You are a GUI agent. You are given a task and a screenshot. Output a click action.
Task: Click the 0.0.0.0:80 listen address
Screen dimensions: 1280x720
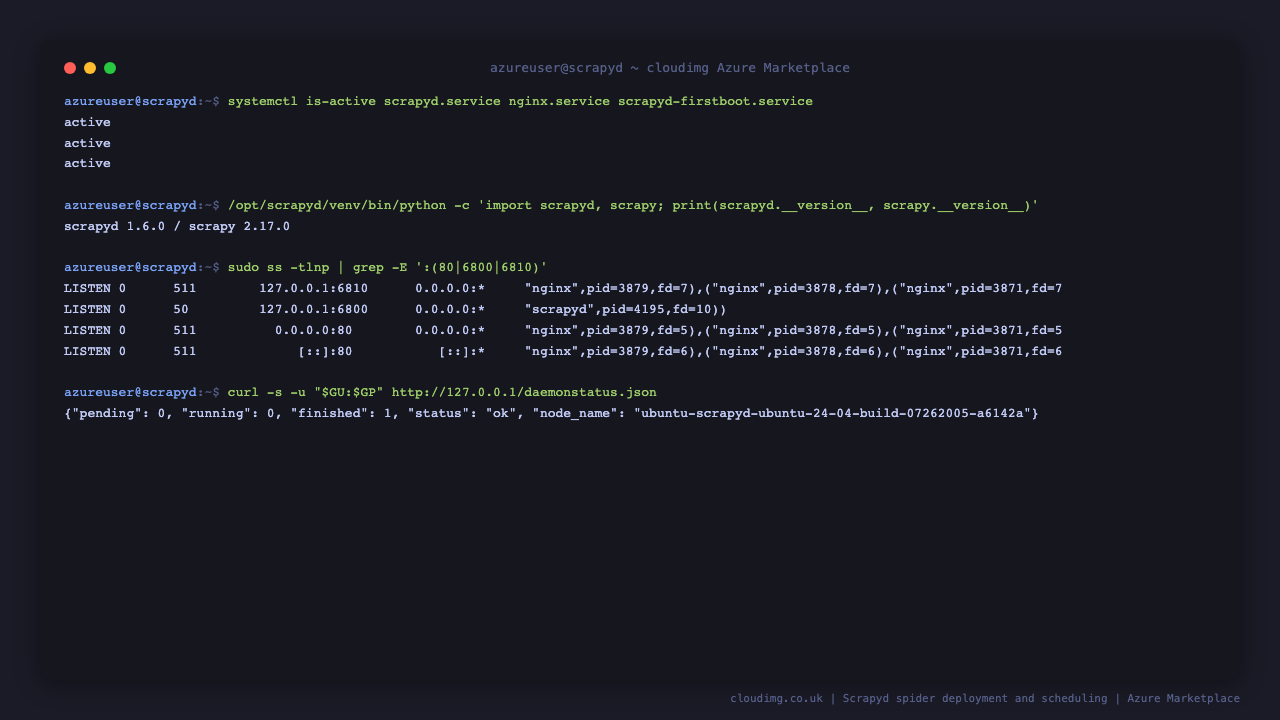coord(313,330)
